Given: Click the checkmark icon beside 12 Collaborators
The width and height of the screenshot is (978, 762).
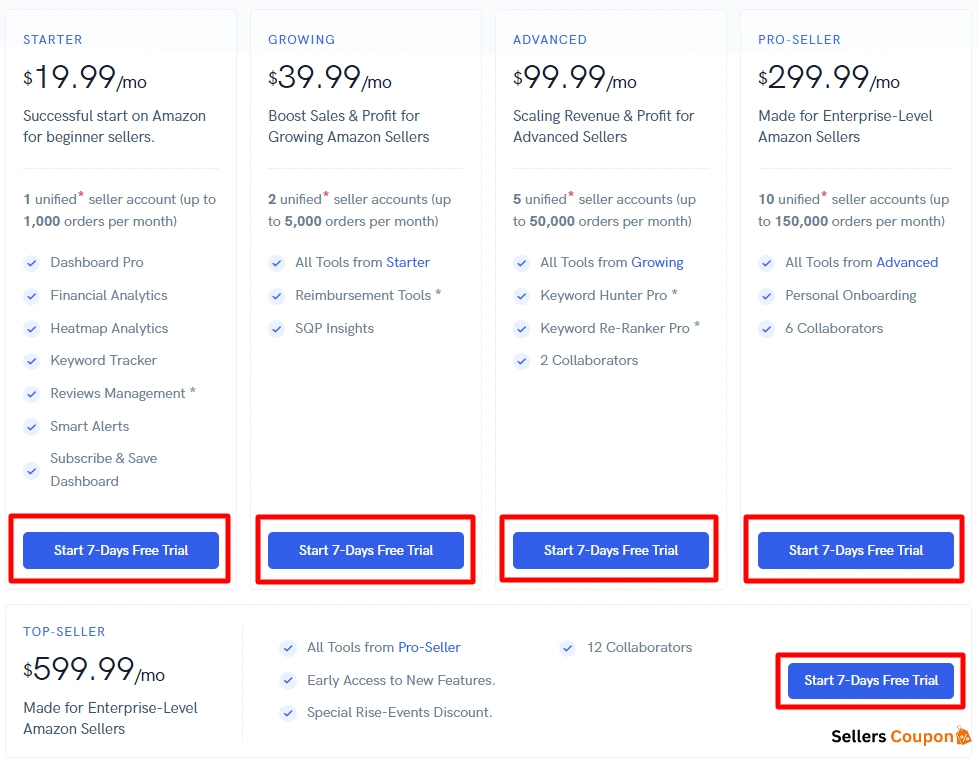Looking at the screenshot, I should (x=568, y=648).
